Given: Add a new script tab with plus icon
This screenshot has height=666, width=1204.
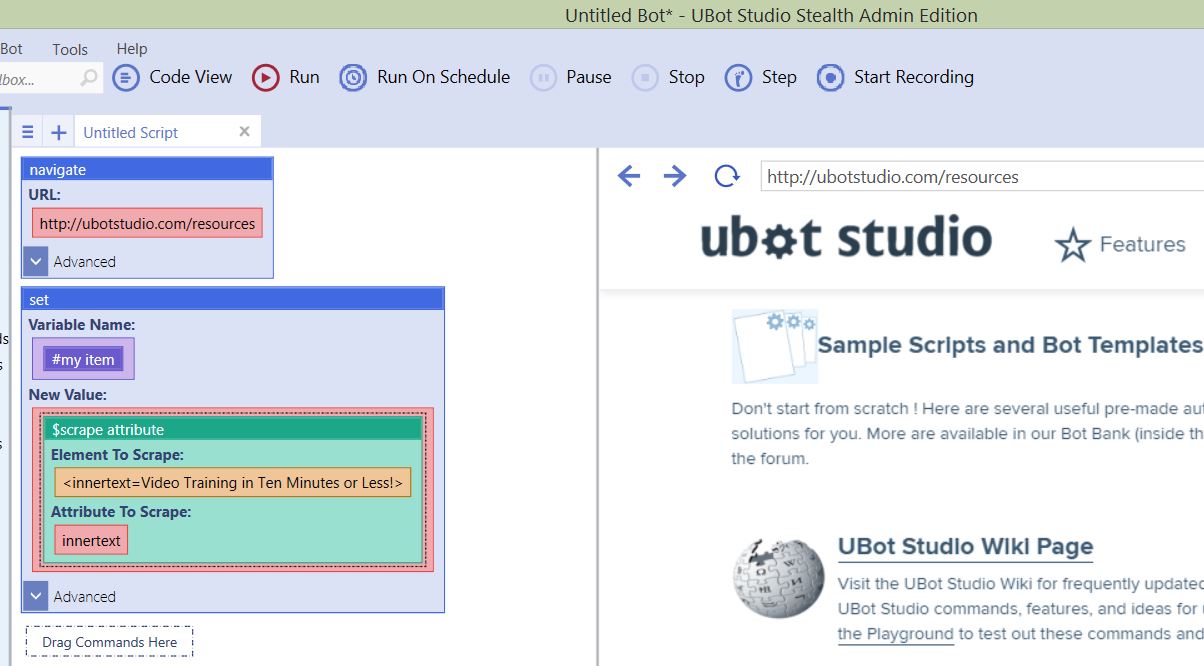Looking at the screenshot, I should point(58,132).
